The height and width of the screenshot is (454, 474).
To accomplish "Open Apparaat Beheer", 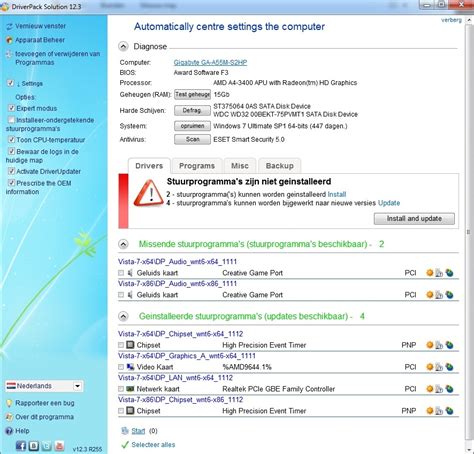I will [40, 40].
